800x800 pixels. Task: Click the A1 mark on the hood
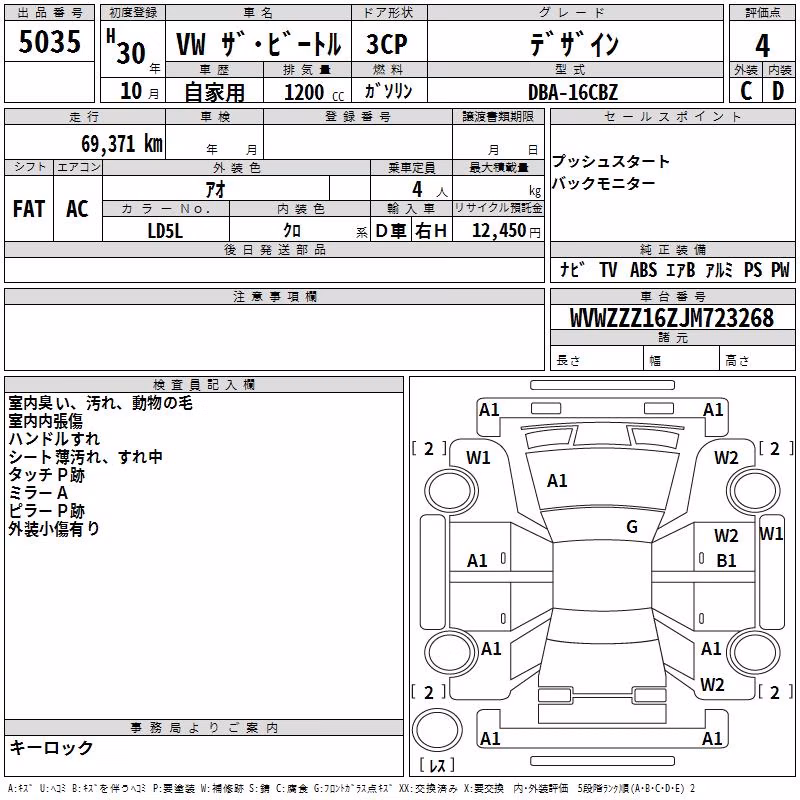557,480
